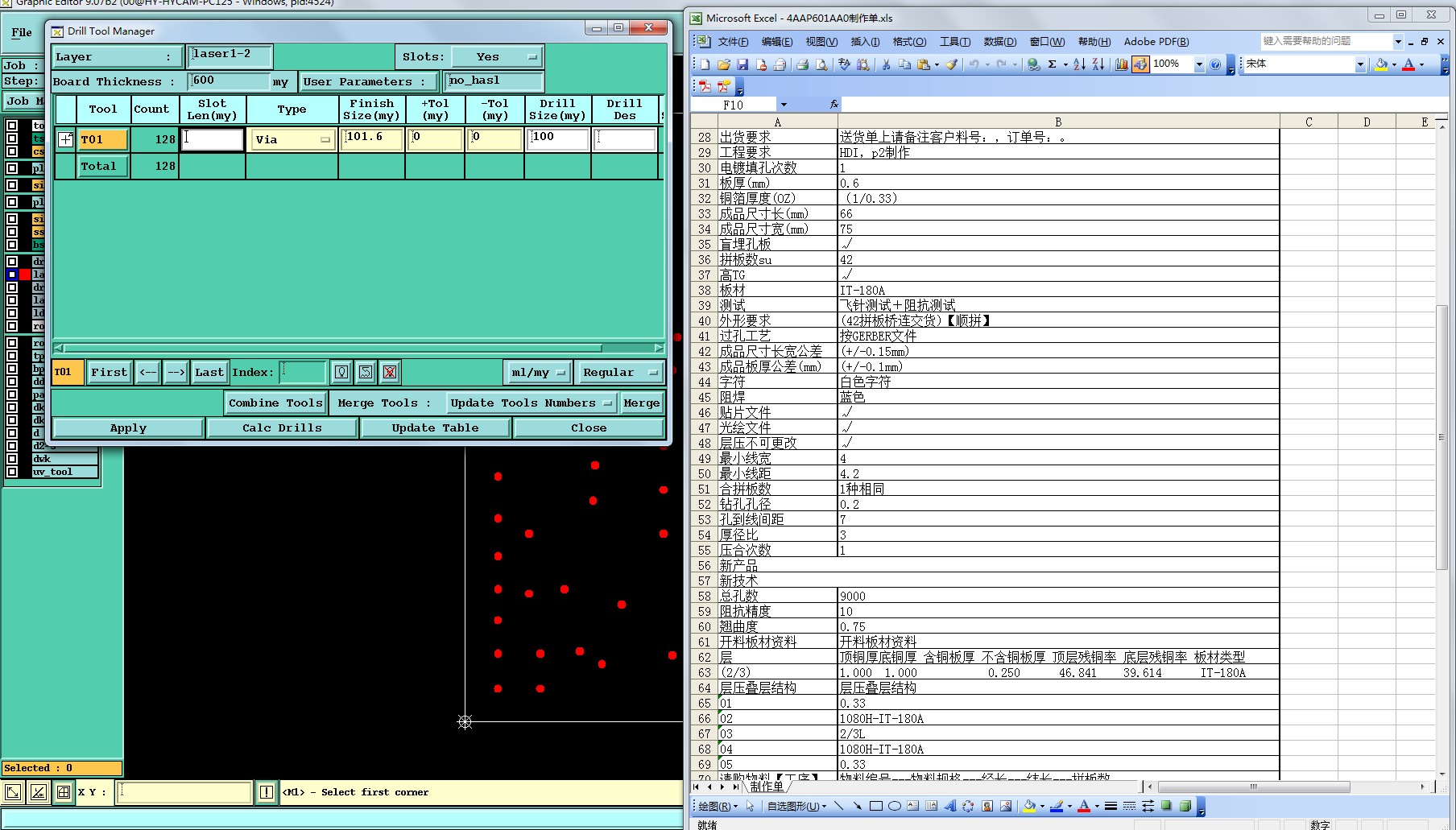The height and width of the screenshot is (830, 1456).
Task: Expand the Name Box dropdown showing F10
Action: tap(784, 105)
